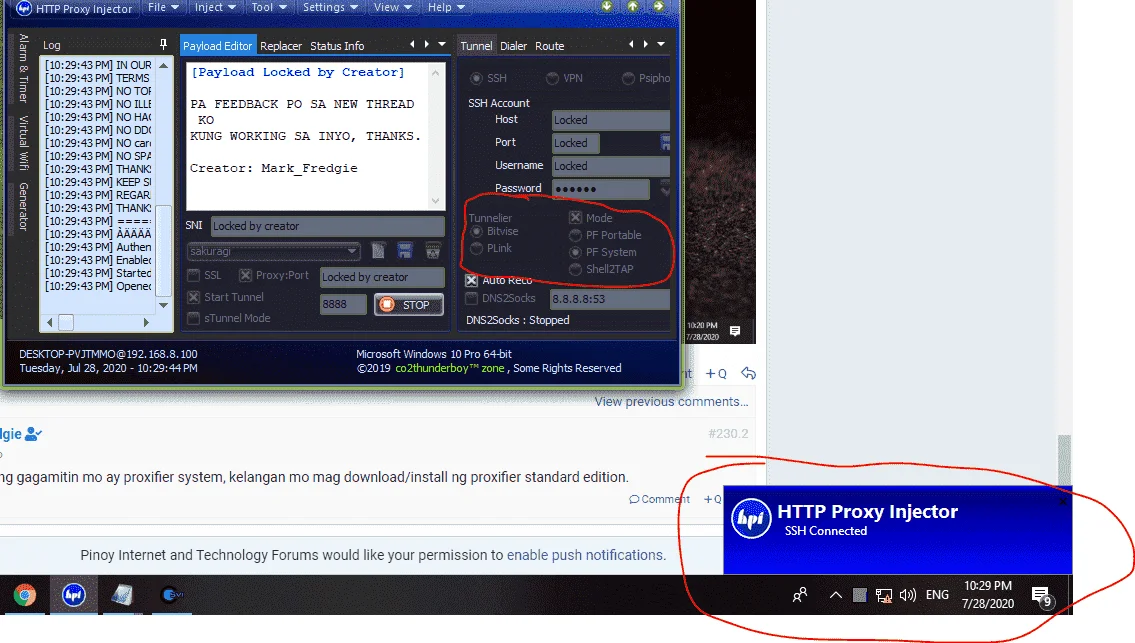
Task: Switch to the Payload Editor tab
Action: point(217,46)
